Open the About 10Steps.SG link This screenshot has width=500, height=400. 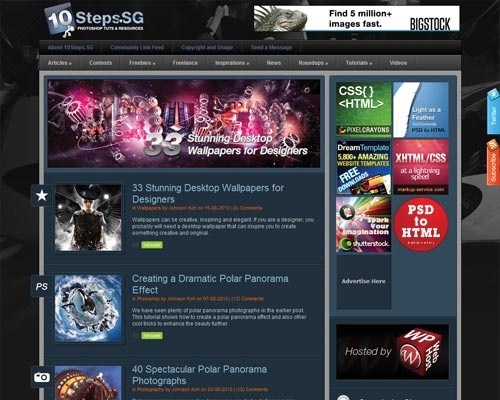point(71,48)
